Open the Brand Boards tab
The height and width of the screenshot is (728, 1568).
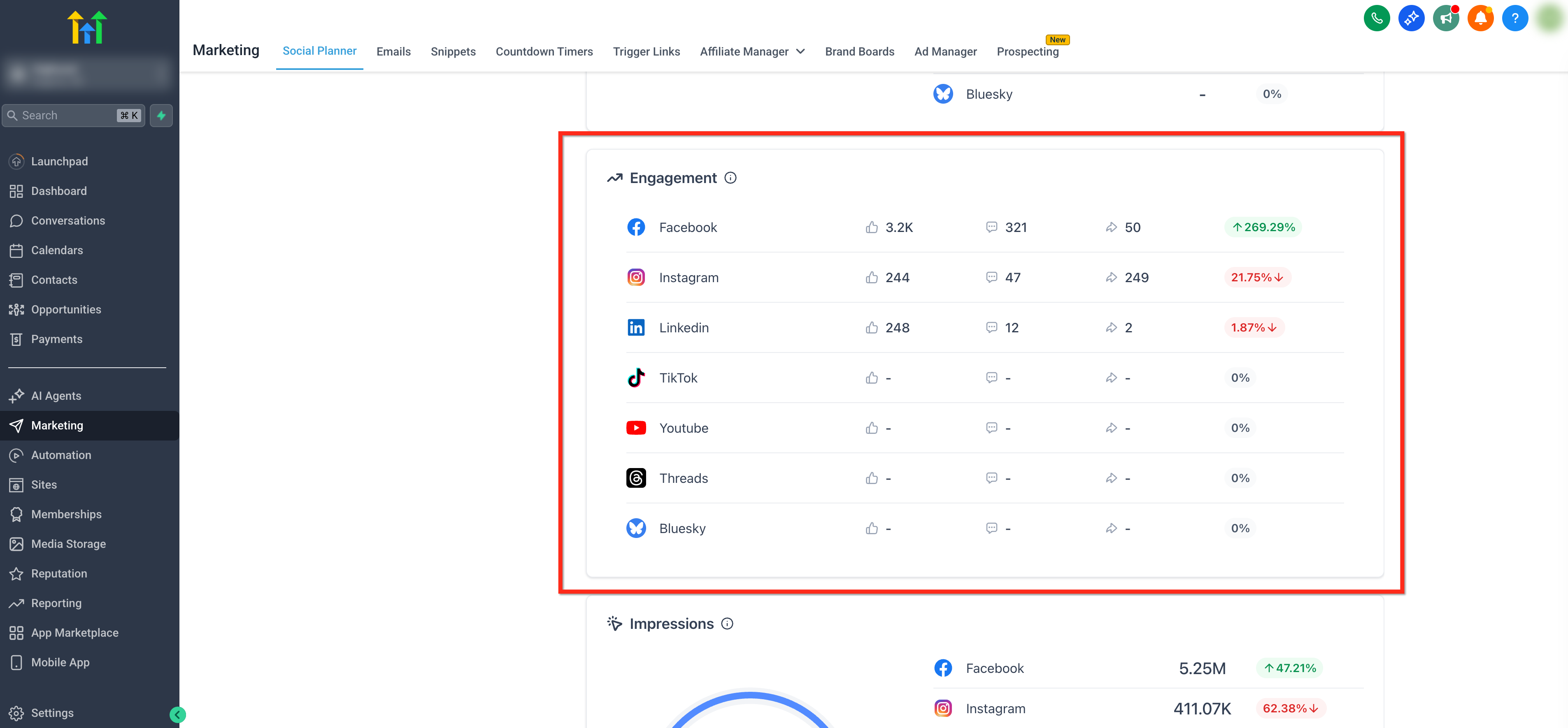pos(859,52)
